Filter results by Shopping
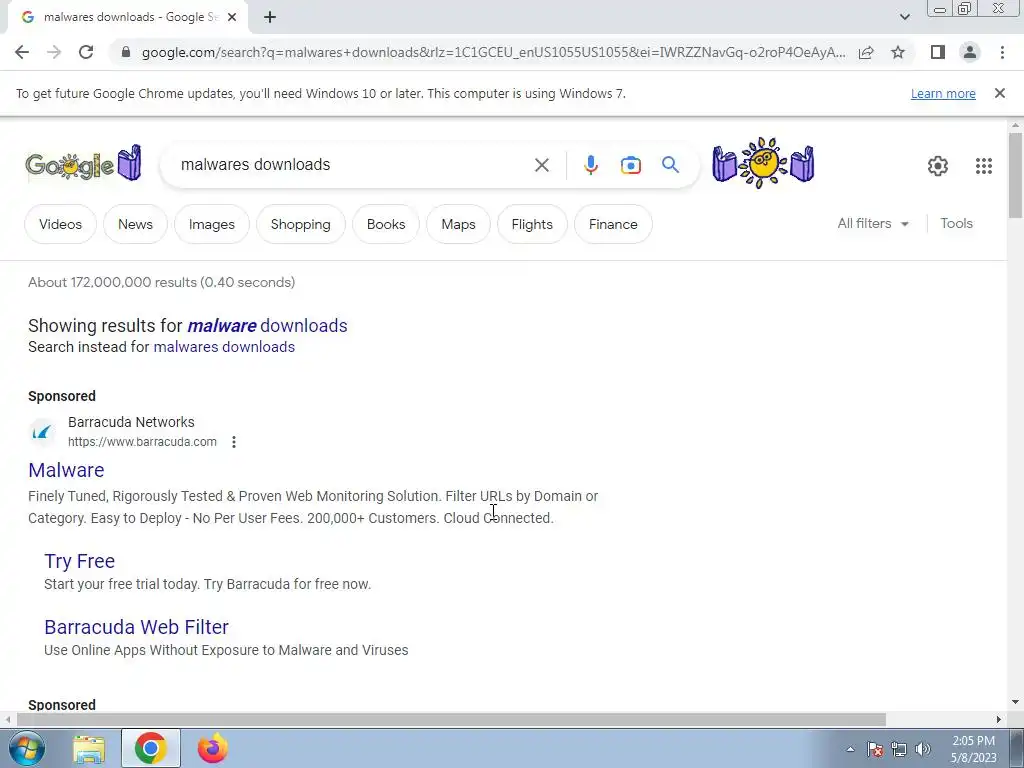 click(x=300, y=224)
